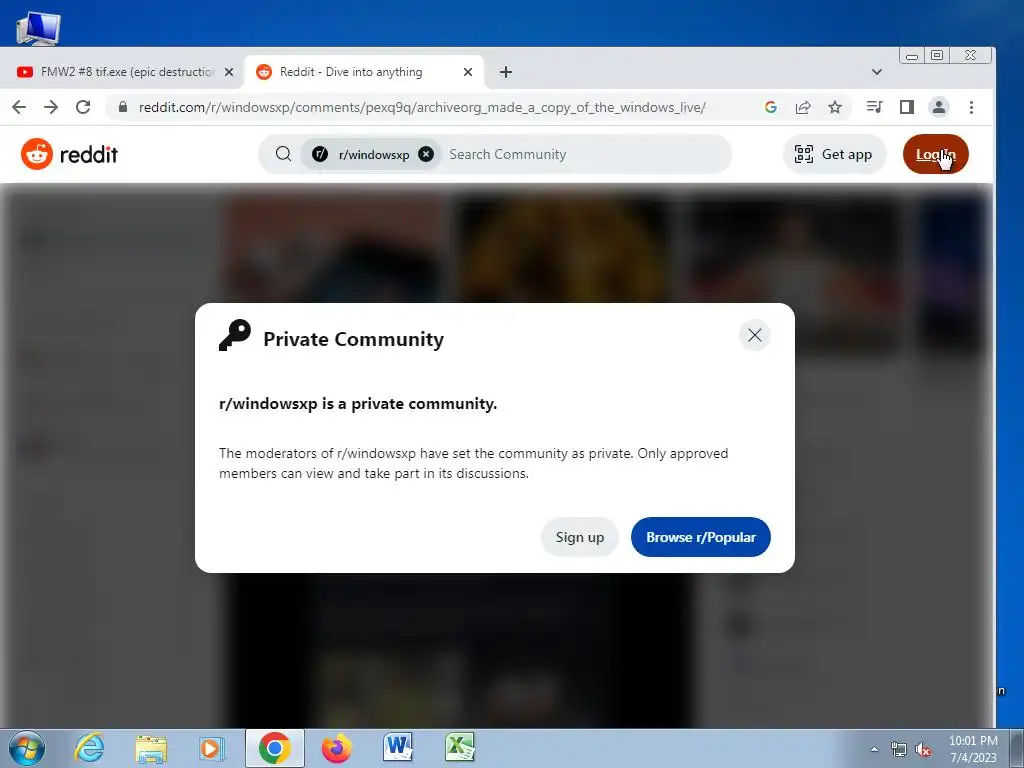Click the Get app button

[x=834, y=154]
